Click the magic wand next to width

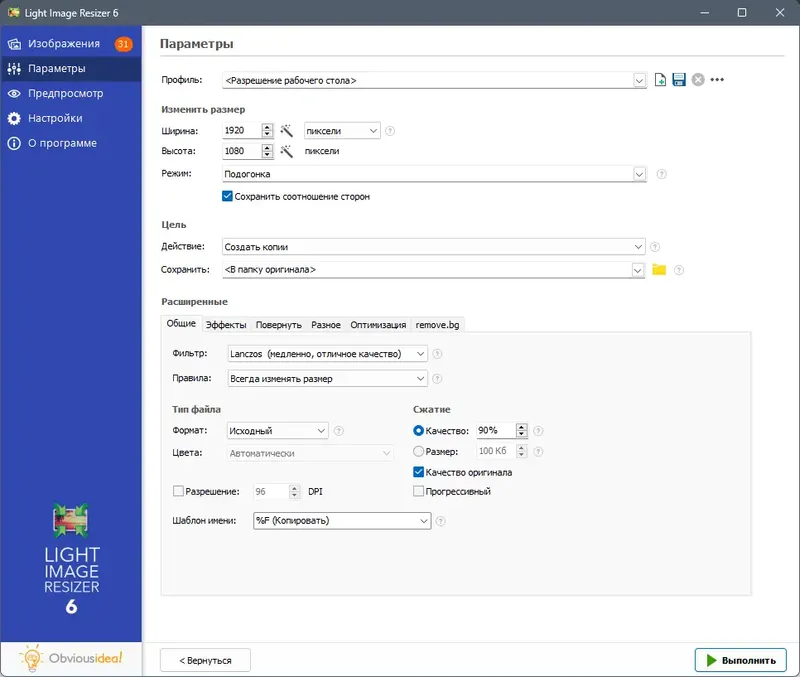(287, 131)
